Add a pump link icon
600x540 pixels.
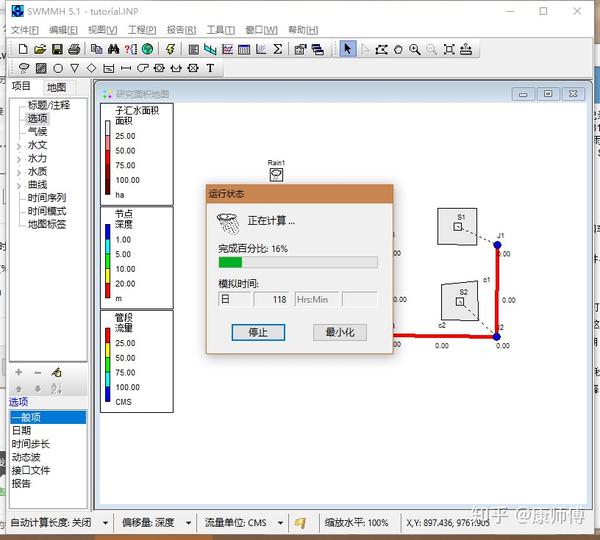pyautogui.click(x=142, y=68)
